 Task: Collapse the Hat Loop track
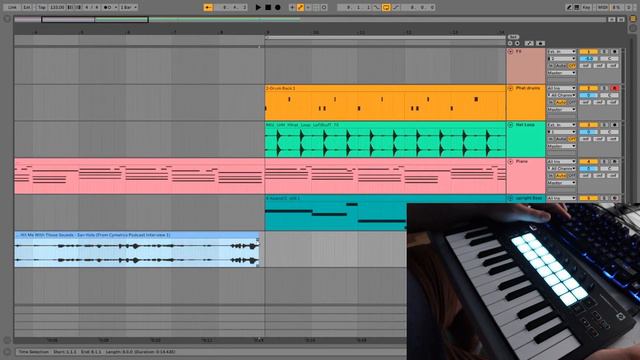point(511,125)
